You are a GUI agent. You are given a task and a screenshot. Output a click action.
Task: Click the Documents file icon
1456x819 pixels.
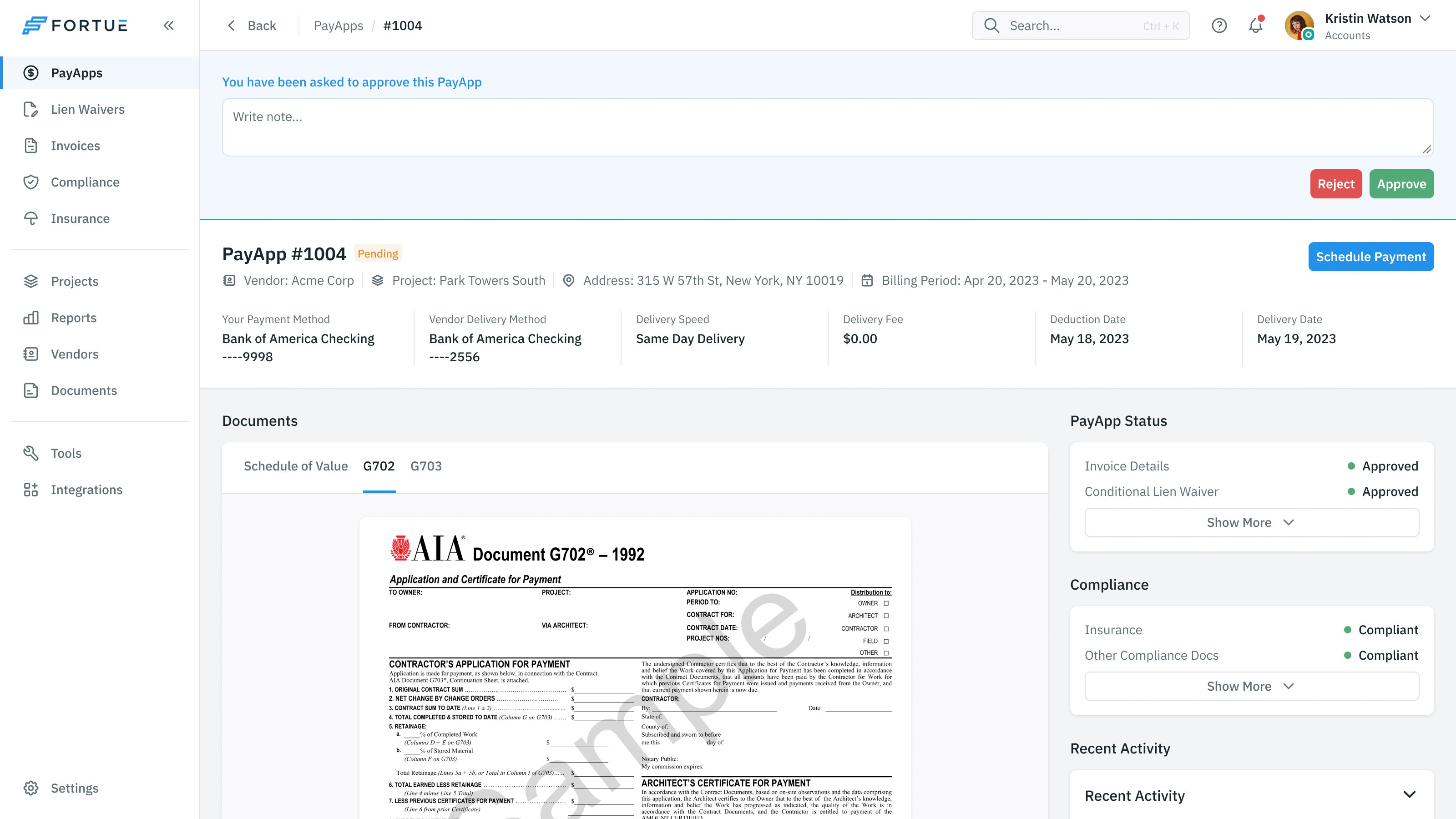pyautogui.click(x=31, y=390)
